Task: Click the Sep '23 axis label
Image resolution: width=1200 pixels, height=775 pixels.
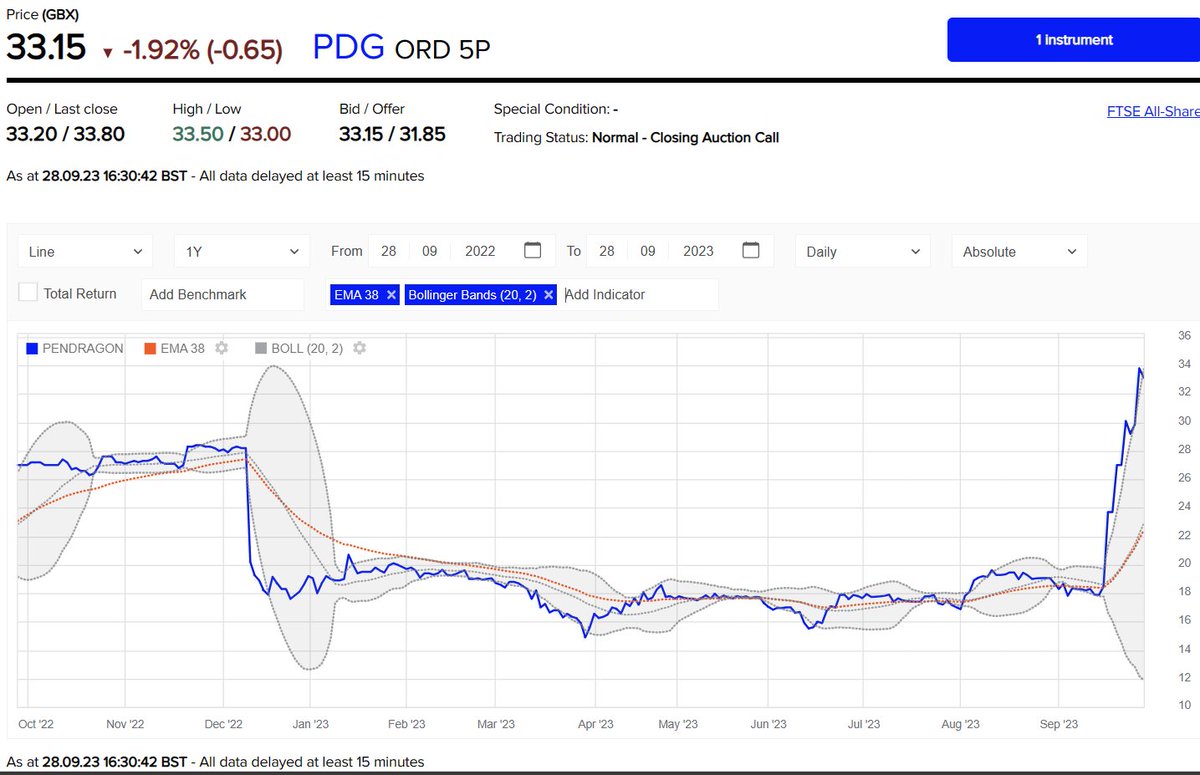Action: point(1059,723)
